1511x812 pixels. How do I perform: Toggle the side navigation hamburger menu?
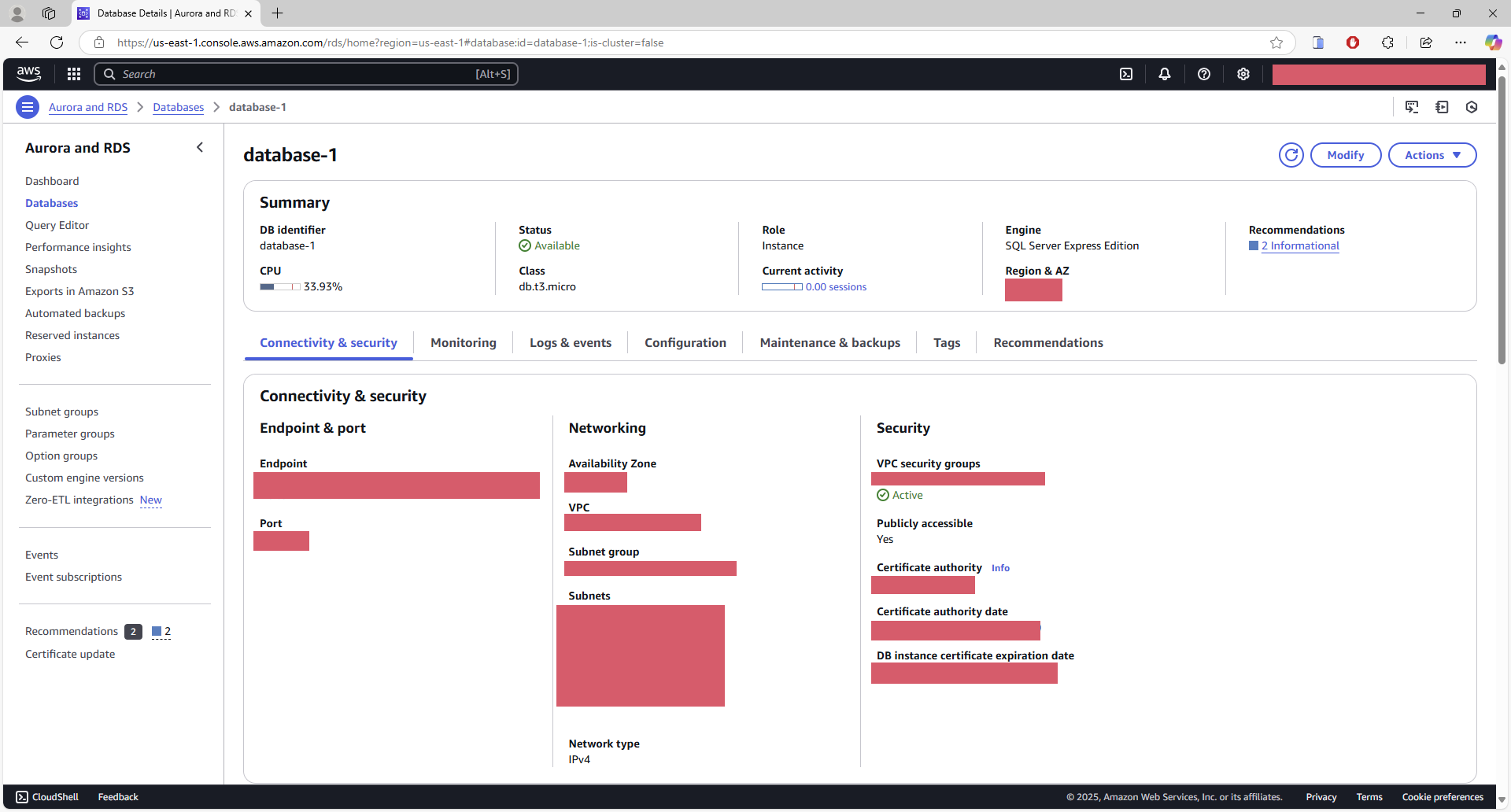[28, 107]
